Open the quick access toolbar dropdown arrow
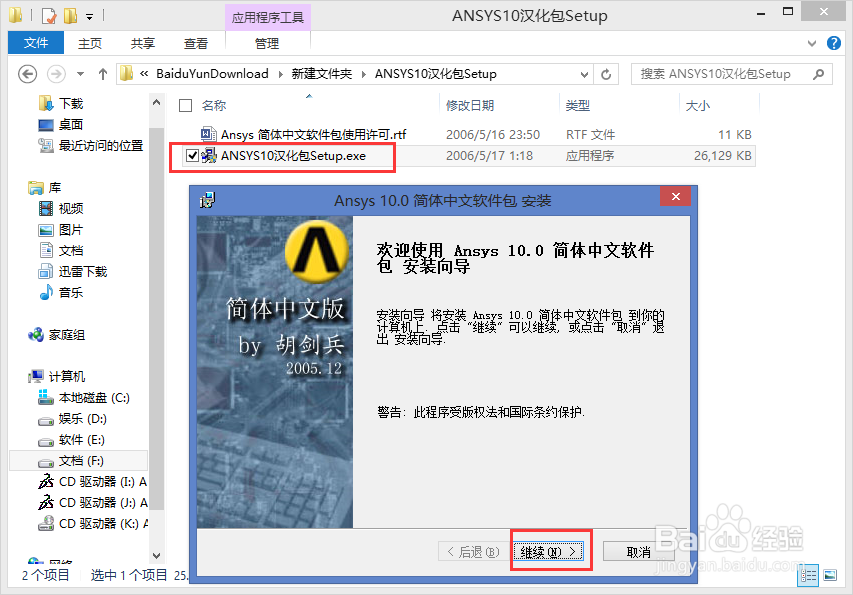Viewport: 853px width, 595px height. pos(88,14)
